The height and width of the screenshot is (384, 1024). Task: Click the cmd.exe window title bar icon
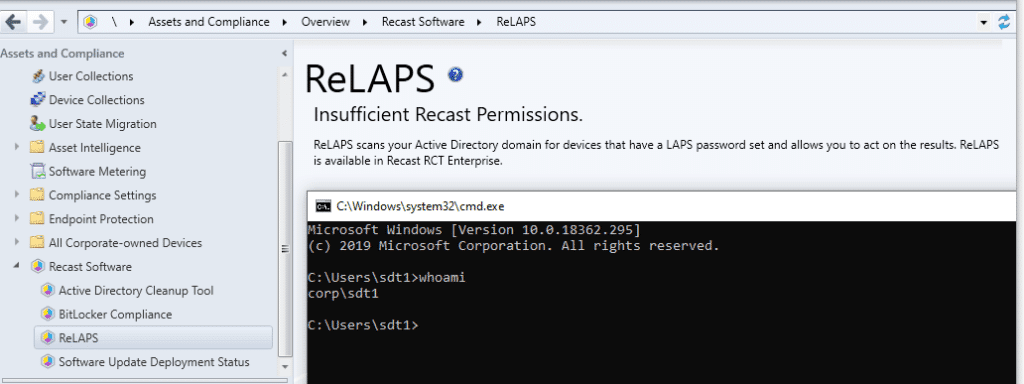(322, 206)
